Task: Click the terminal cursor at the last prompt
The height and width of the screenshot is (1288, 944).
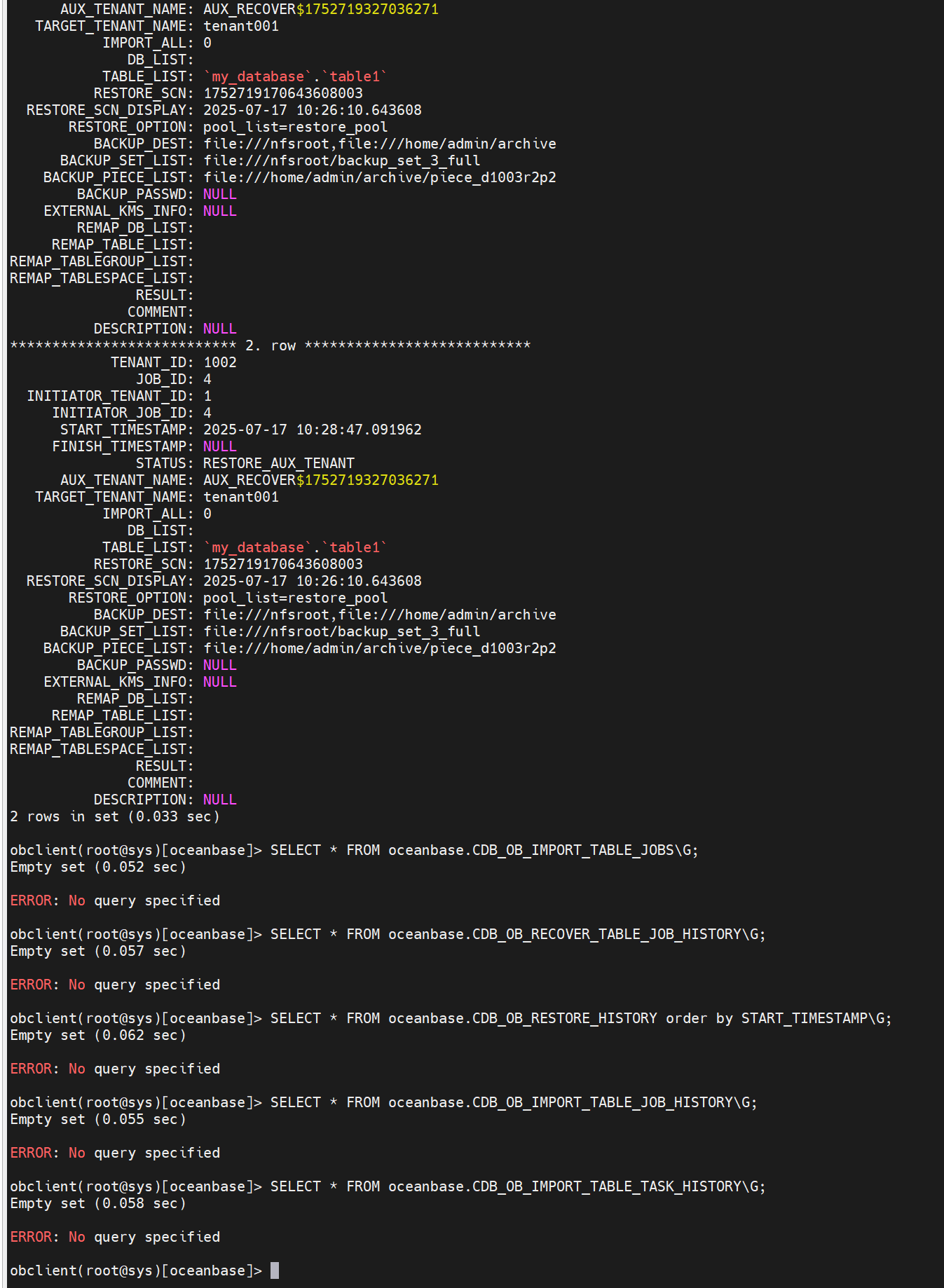Action: [x=275, y=1270]
